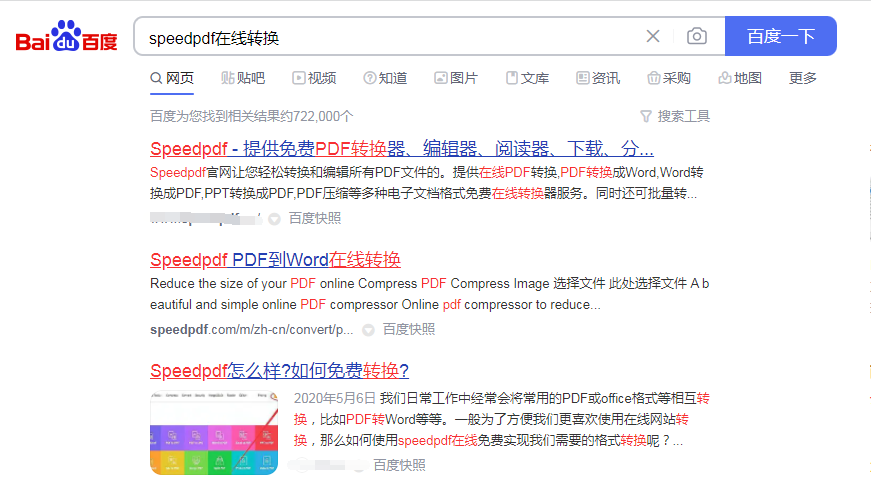Open image search camera icon
This screenshot has height=482, width=871.
(x=697, y=37)
